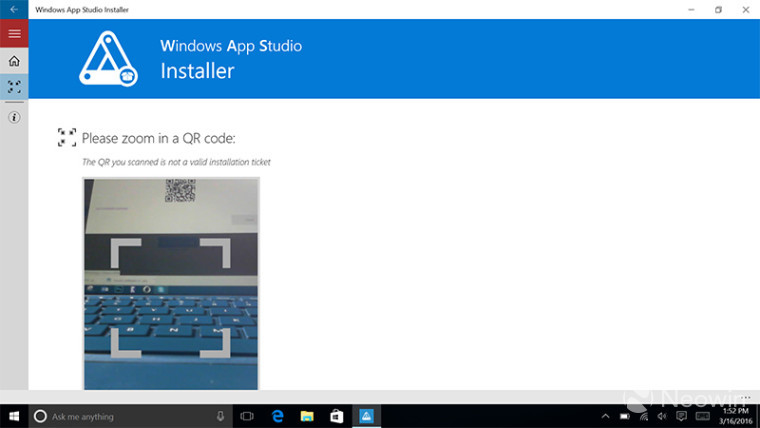Click the QR icon beside the heading
The image size is (760, 428).
(x=67, y=138)
